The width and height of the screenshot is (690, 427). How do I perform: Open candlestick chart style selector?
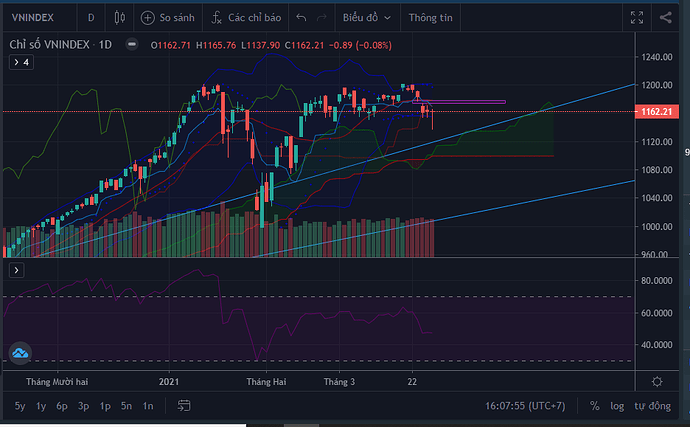pyautogui.click(x=119, y=18)
